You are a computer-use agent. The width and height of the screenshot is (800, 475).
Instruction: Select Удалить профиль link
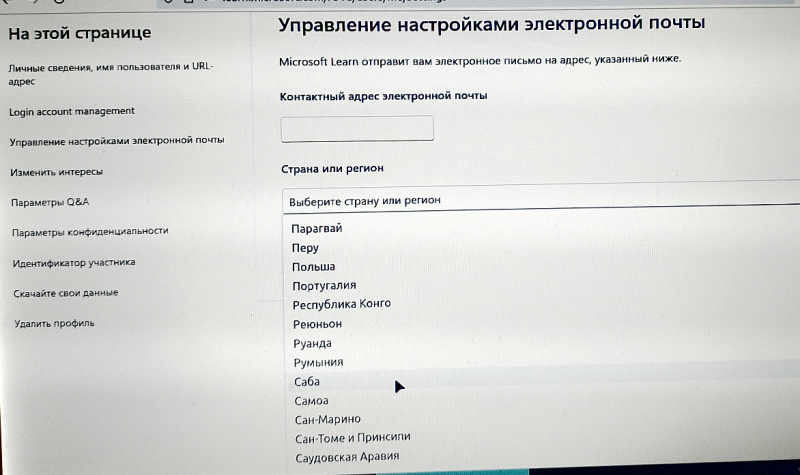pyautogui.click(x=54, y=323)
